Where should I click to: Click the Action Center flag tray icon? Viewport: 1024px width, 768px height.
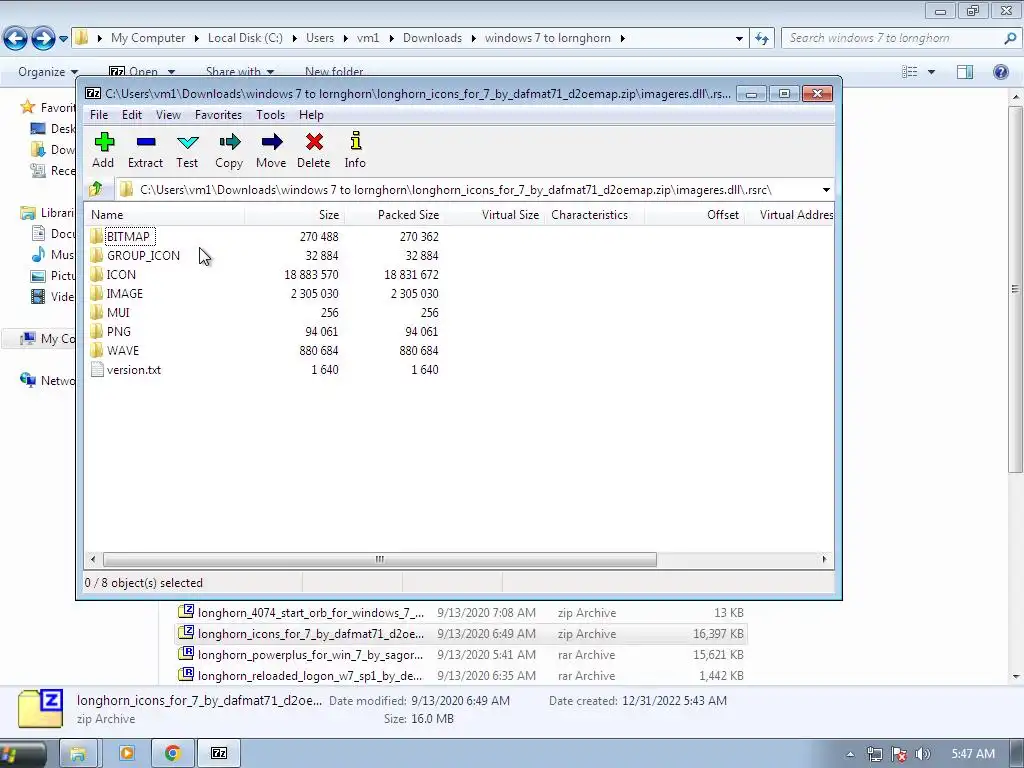click(x=899, y=754)
